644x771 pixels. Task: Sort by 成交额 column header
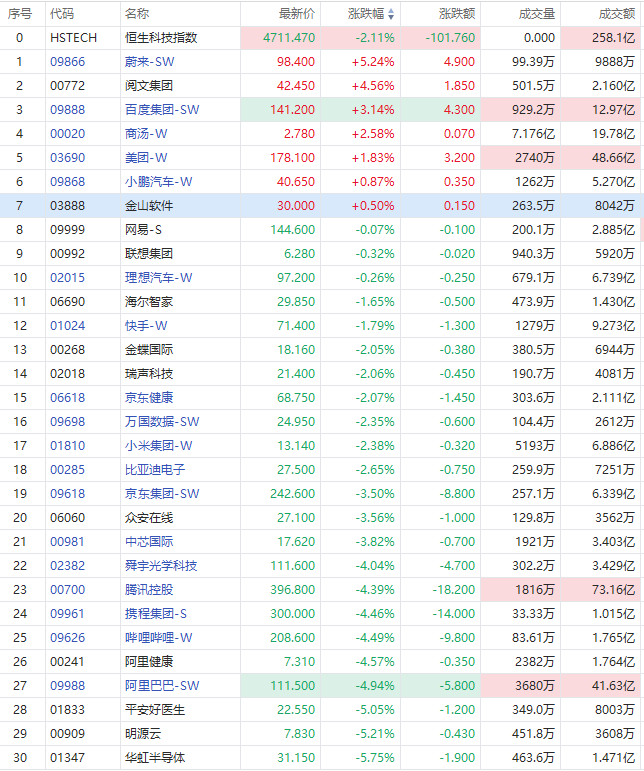point(617,14)
